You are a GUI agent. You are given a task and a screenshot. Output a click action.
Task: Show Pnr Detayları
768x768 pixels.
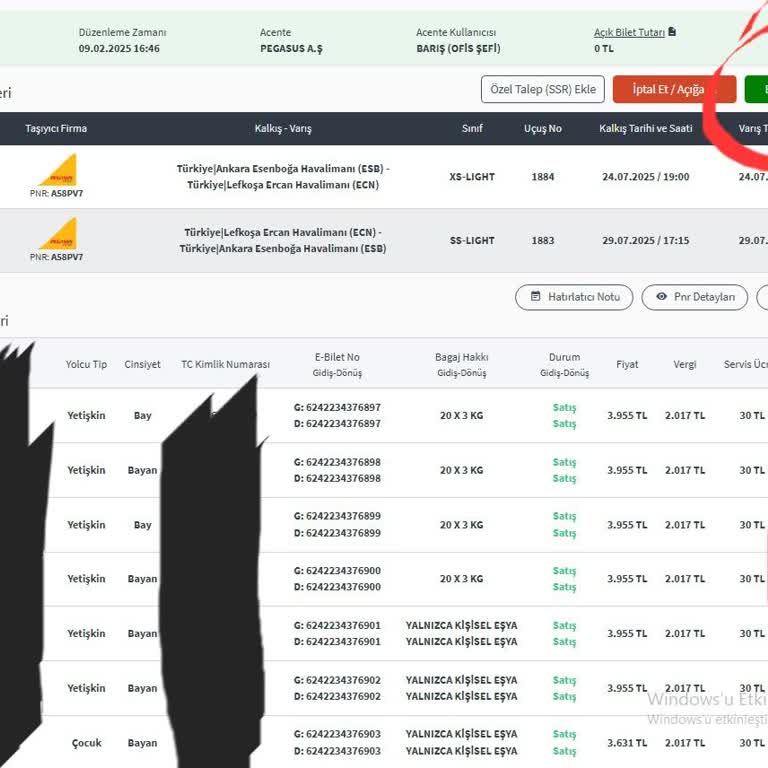(x=694, y=297)
